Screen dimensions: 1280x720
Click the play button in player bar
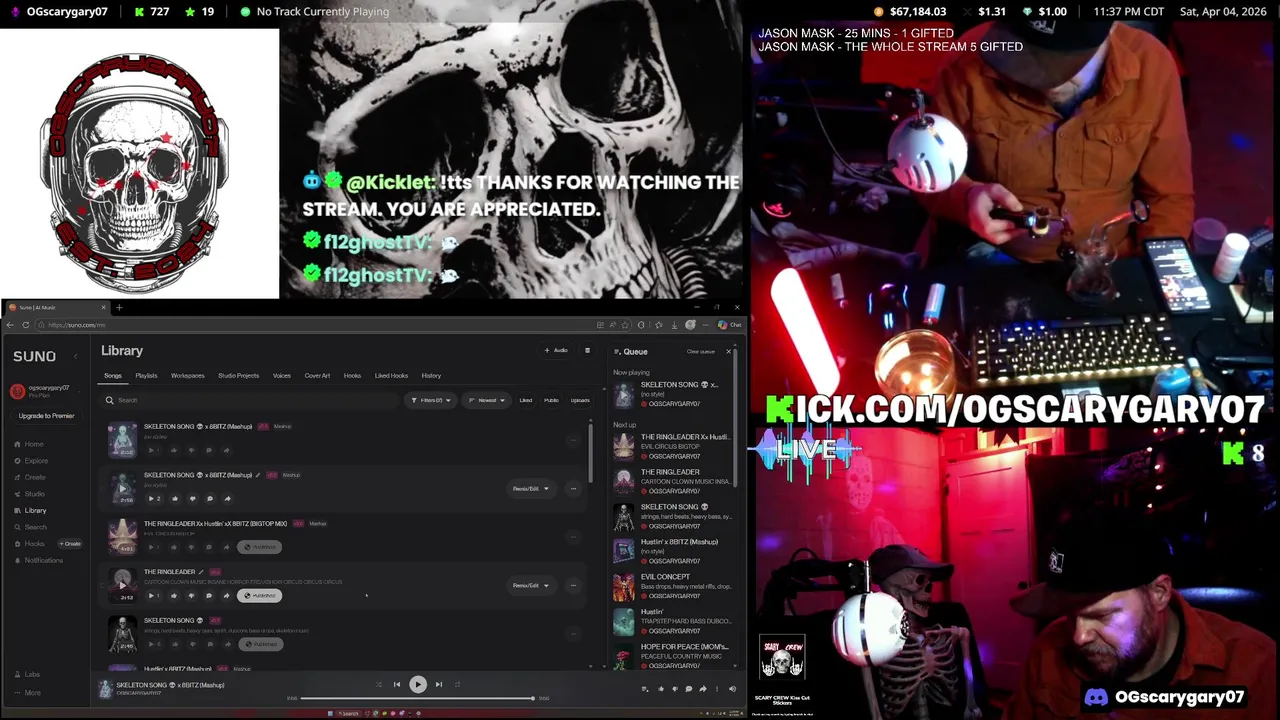coord(418,685)
